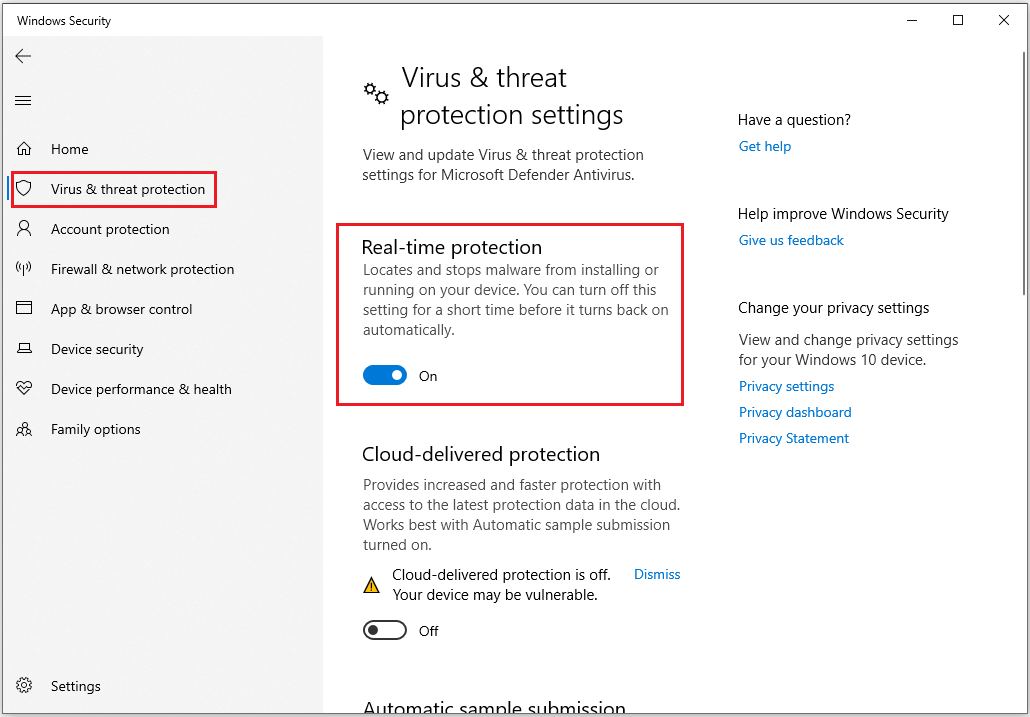Click the Give us feedback link
This screenshot has width=1030, height=717.
coord(791,240)
